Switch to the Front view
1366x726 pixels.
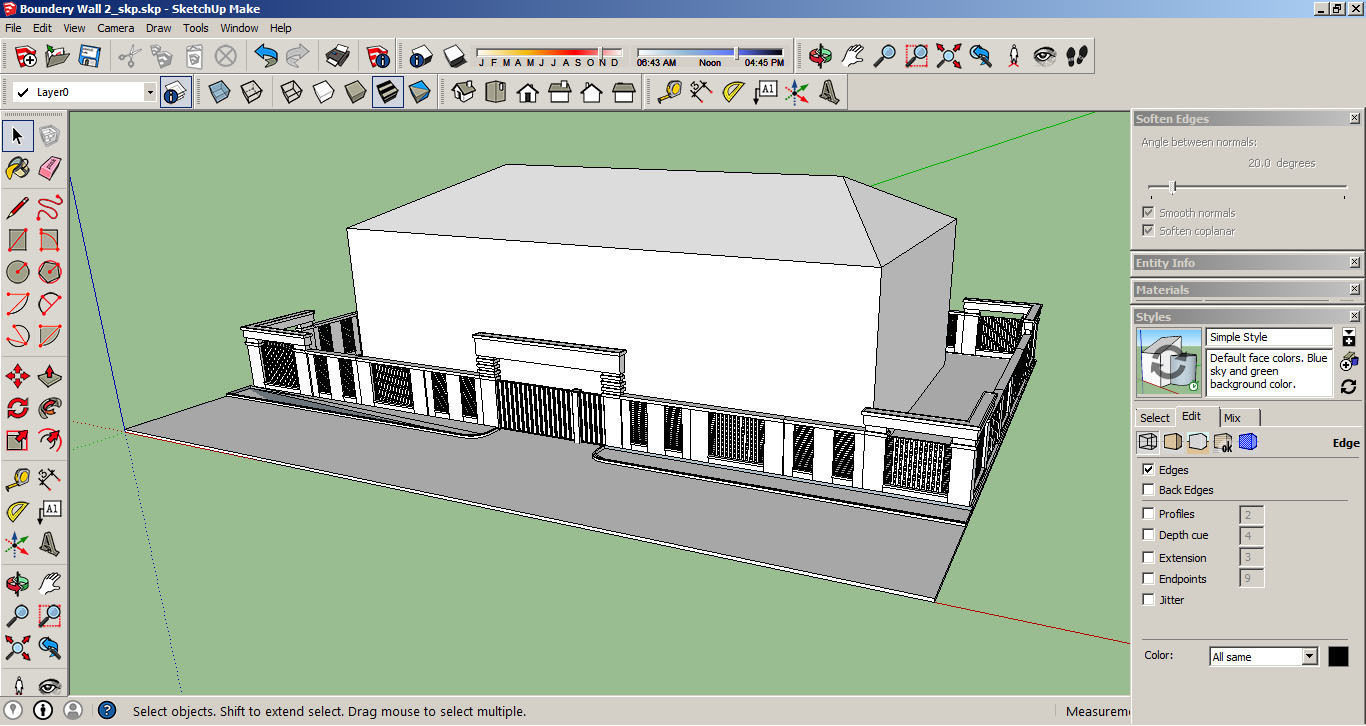pyautogui.click(x=527, y=92)
